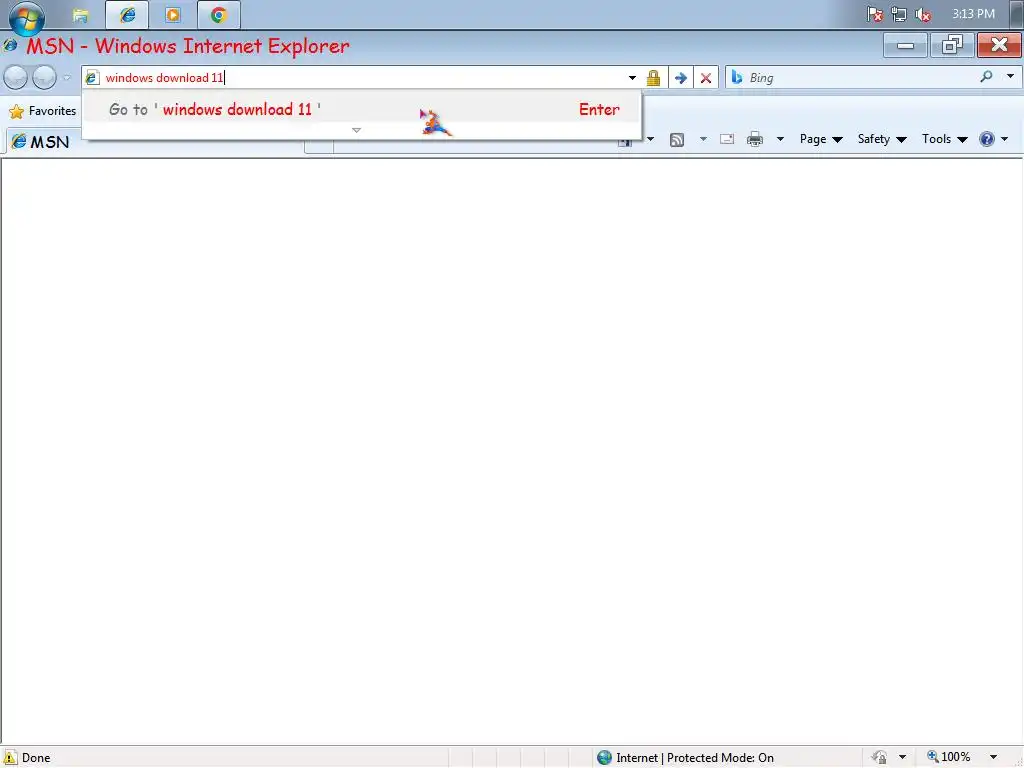Expand the Help menu dropdown arrow
Viewport: 1024px width, 768px height.
pos(1004,139)
